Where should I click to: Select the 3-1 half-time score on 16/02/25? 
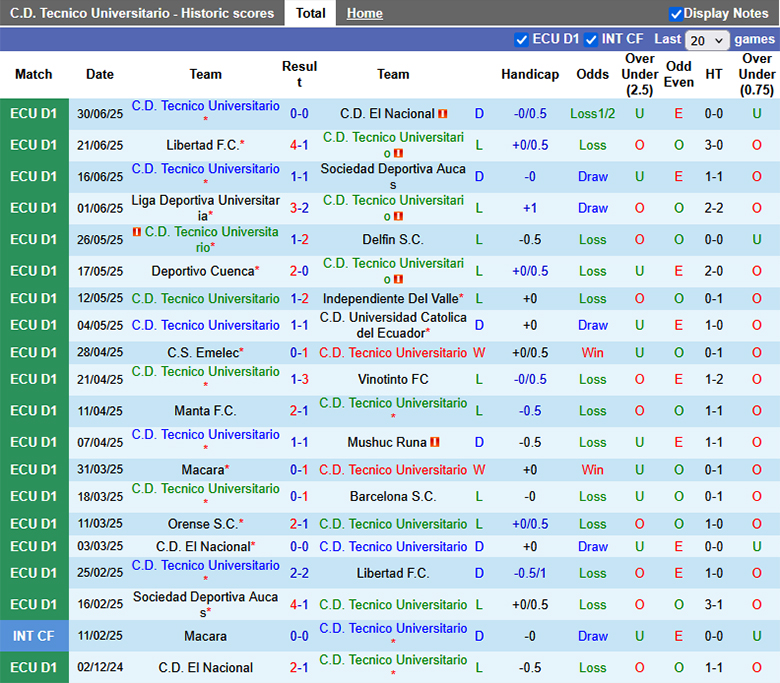[713, 605]
